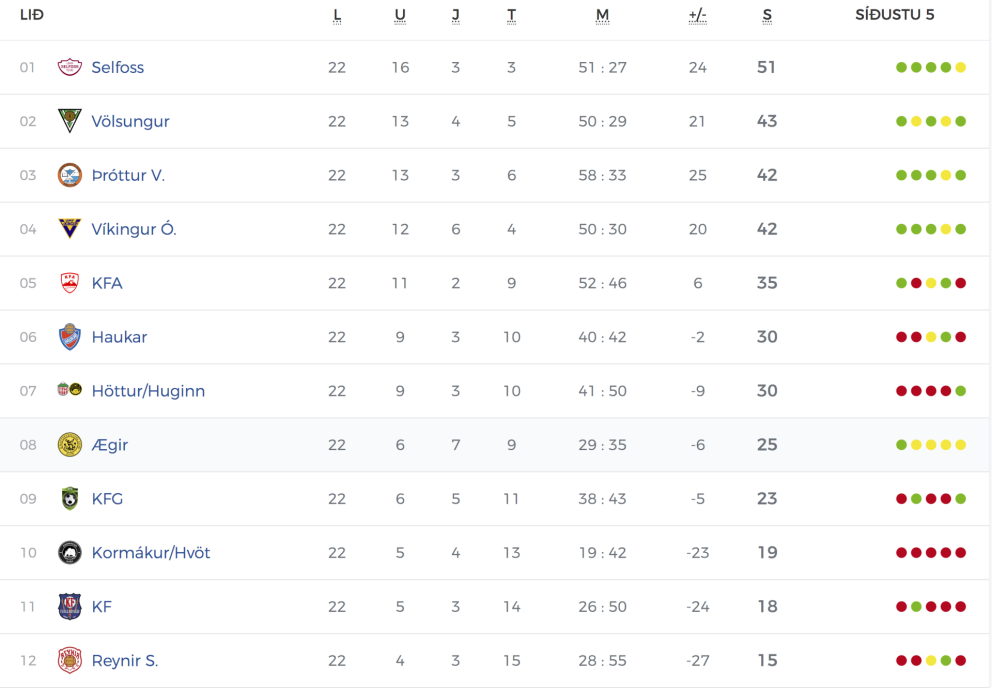Click the Haukar club crest
This screenshot has width=992, height=688.
(x=69, y=337)
